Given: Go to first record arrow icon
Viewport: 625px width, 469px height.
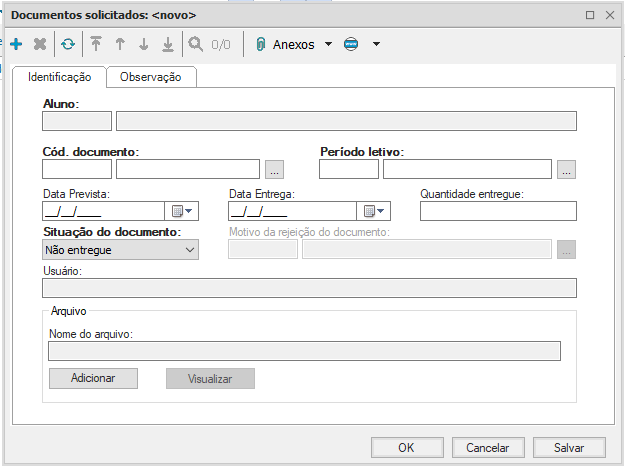Looking at the screenshot, I should click(97, 44).
